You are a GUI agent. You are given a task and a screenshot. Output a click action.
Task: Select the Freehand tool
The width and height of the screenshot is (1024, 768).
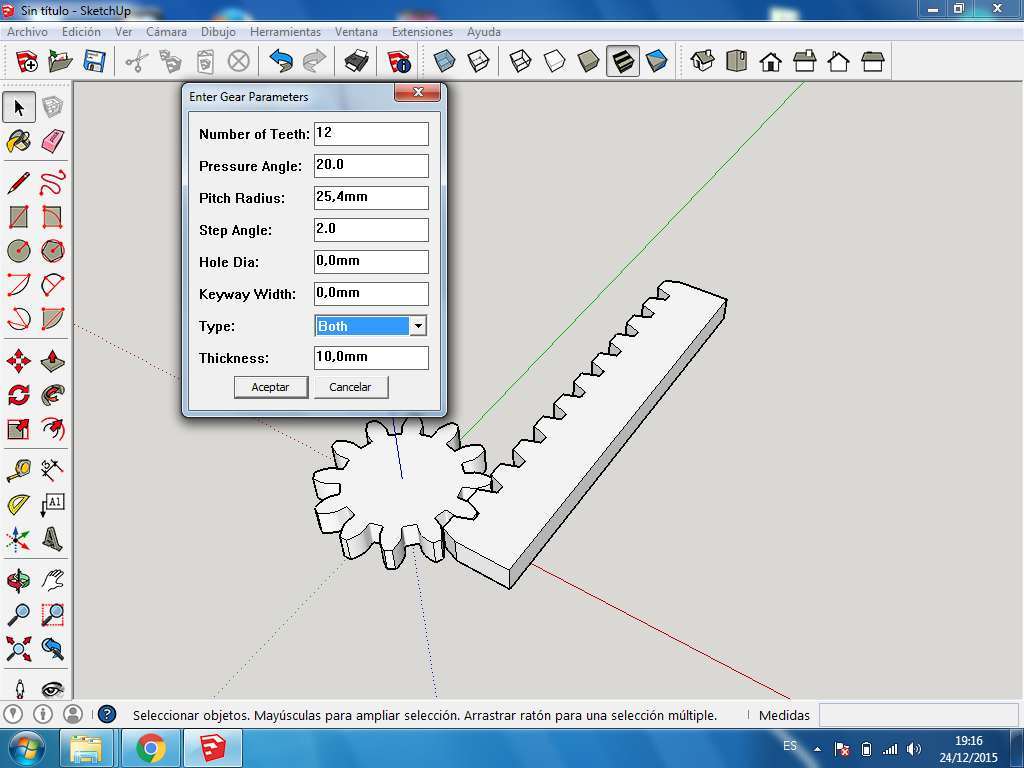coord(52,183)
